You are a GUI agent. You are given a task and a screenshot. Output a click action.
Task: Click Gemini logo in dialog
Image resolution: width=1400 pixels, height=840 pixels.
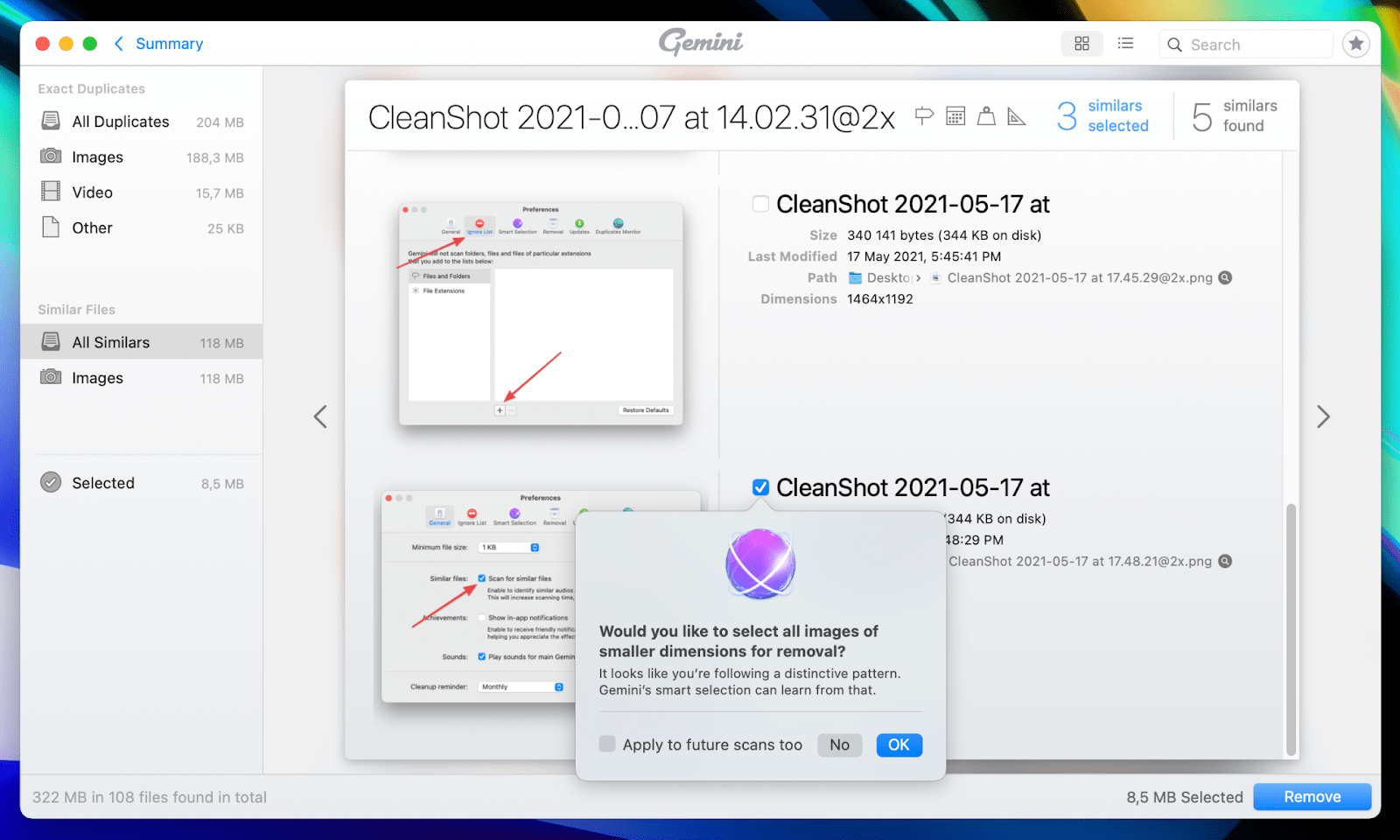click(760, 564)
